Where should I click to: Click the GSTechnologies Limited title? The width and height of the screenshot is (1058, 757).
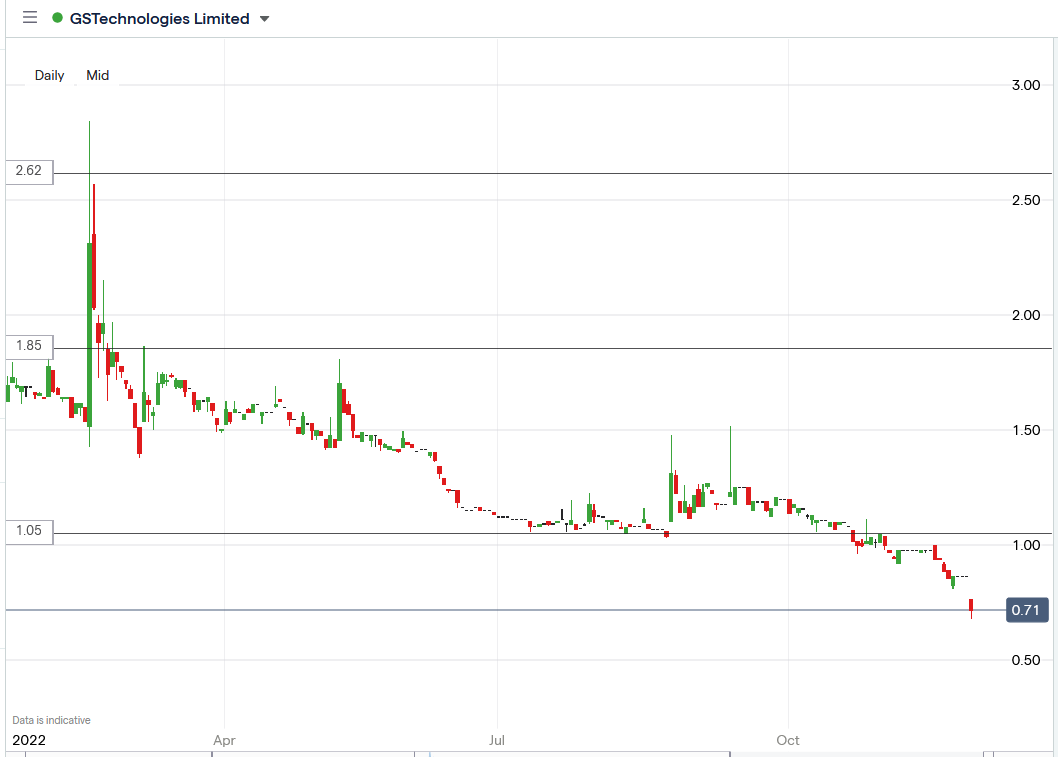point(159,19)
